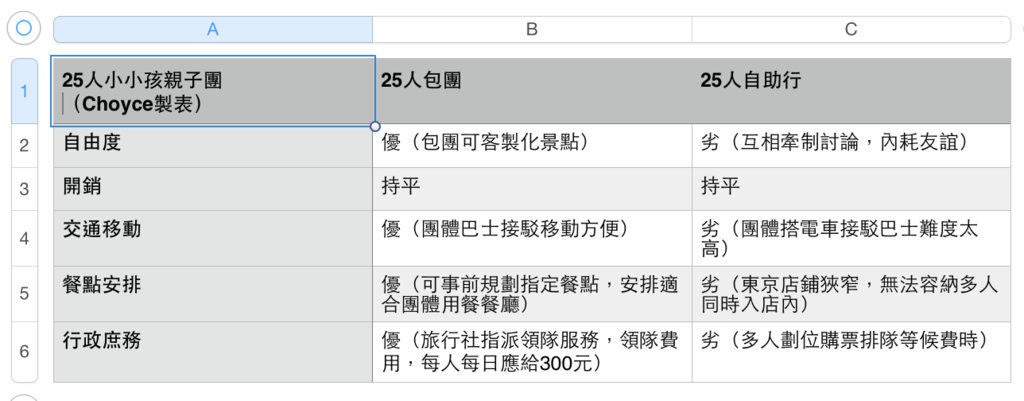Select the 餐點安排 cell
Image resolution: width=1024 pixels, height=401 pixels.
pos(212,294)
